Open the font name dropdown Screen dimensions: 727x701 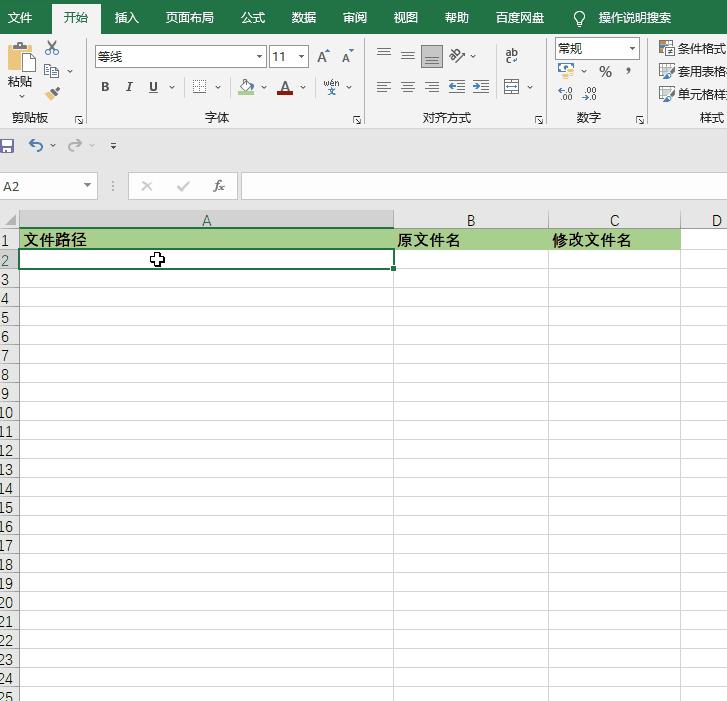[x=260, y=57]
